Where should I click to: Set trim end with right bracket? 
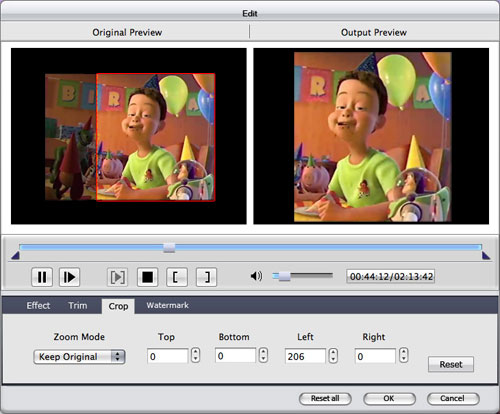point(206,277)
